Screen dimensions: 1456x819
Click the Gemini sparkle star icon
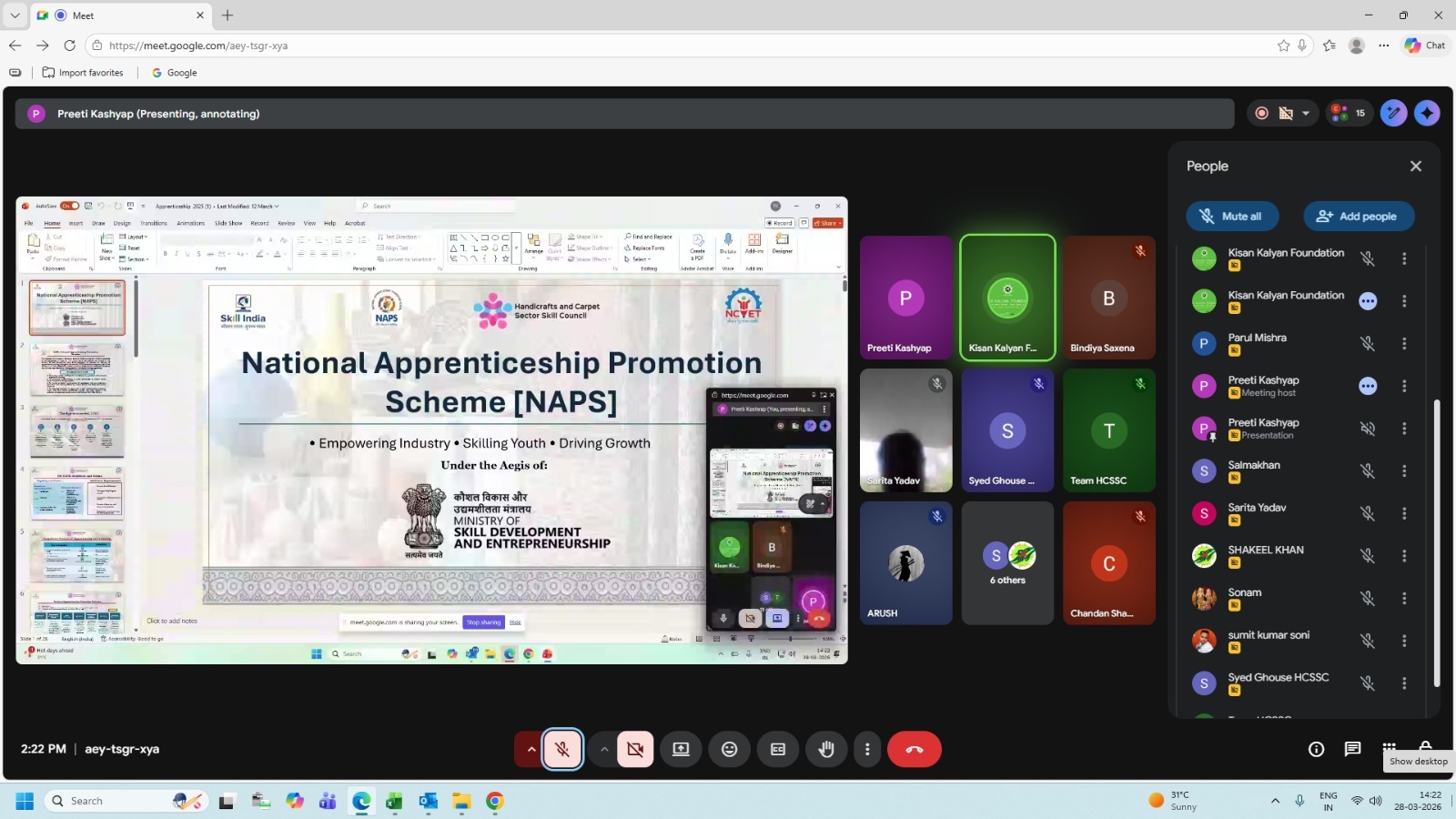[1427, 113]
